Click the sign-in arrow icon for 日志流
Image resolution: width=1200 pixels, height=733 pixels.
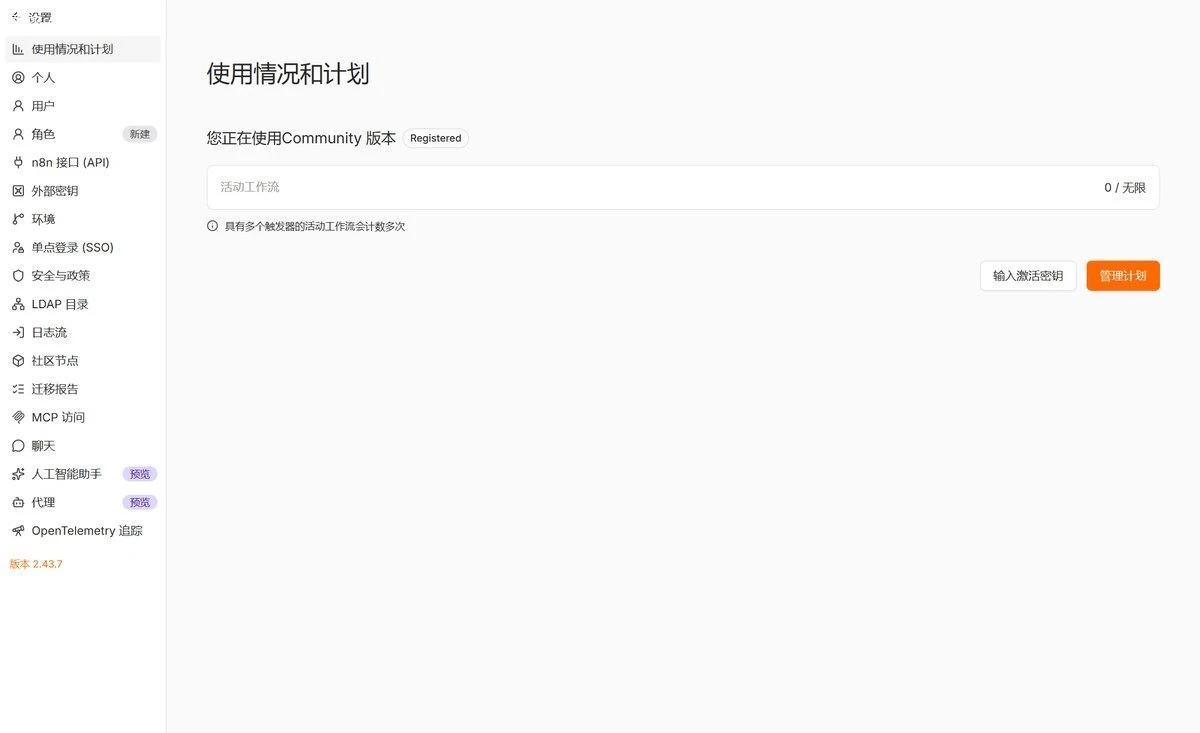point(18,332)
